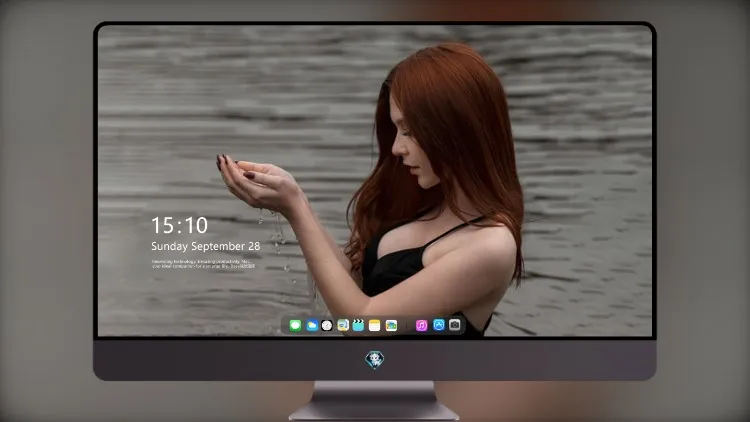Viewport: 750px width, 422px height.
Task: Click the mascot logo on monitor chin
Action: pyautogui.click(x=375, y=360)
